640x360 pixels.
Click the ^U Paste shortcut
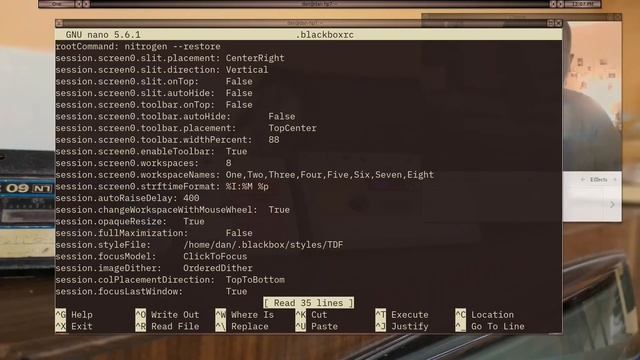[317, 327]
